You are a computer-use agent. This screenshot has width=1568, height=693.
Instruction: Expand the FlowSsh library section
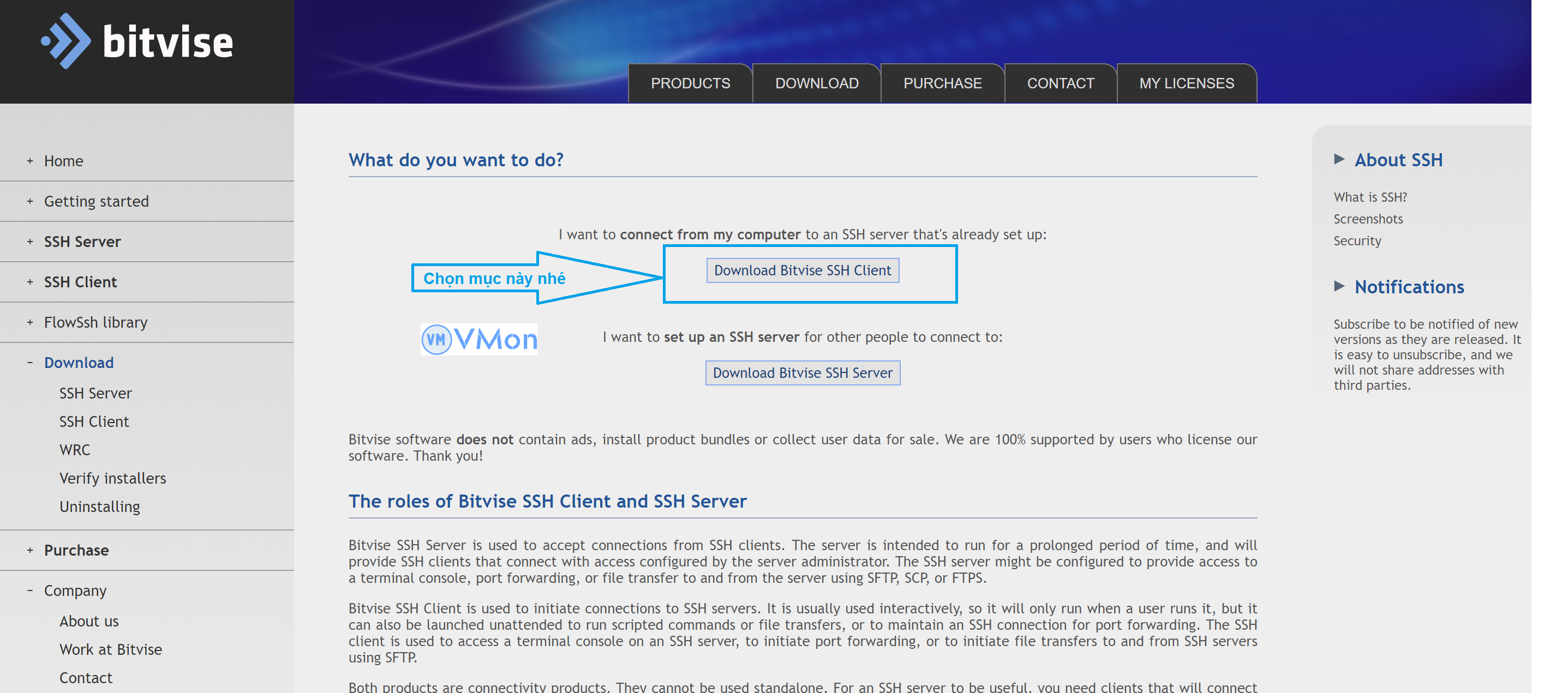[30, 322]
